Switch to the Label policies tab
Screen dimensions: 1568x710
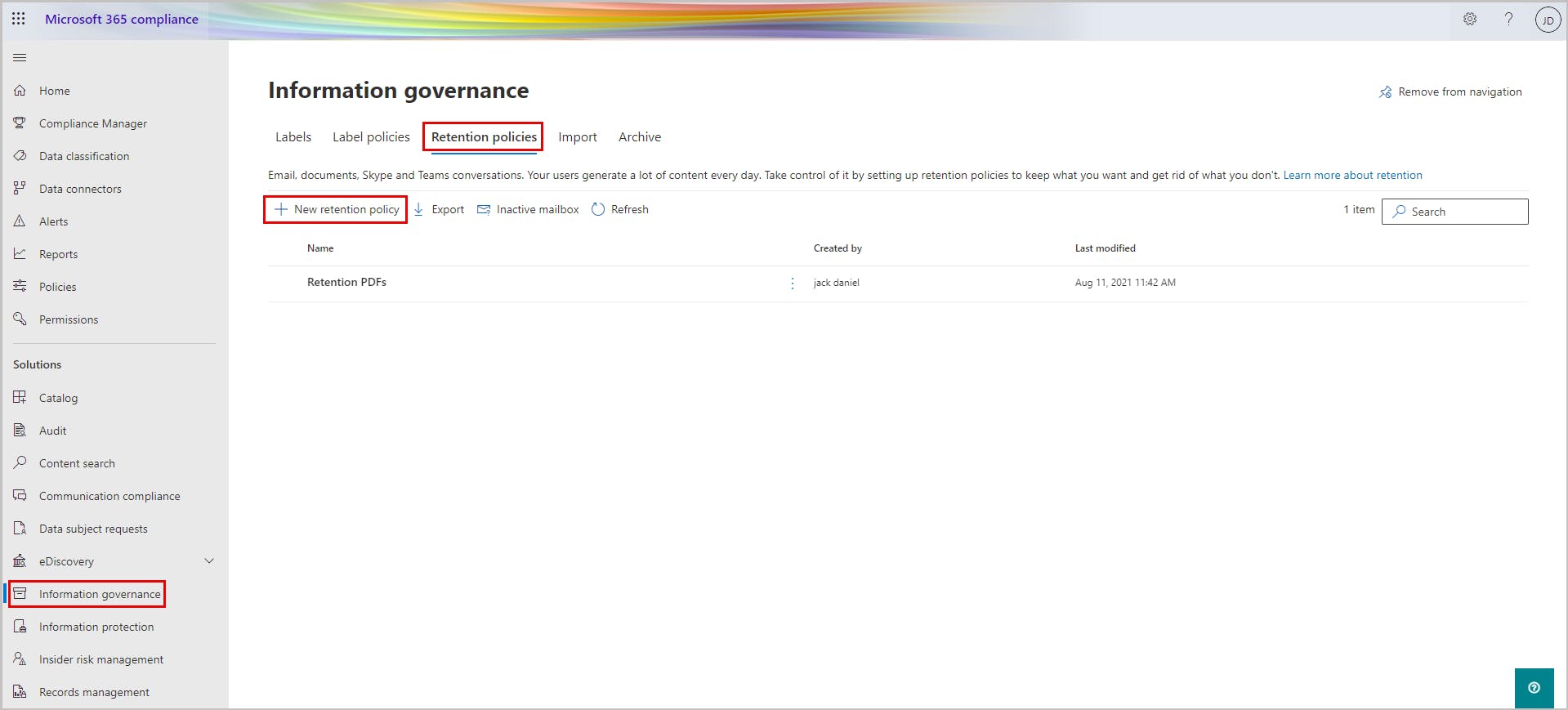point(371,137)
